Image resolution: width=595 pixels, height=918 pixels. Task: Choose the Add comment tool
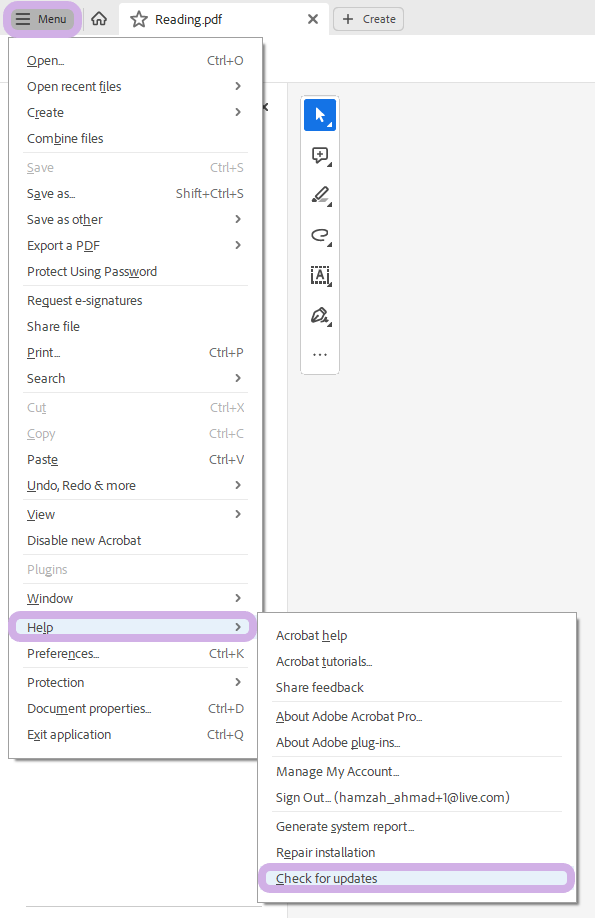(320, 155)
